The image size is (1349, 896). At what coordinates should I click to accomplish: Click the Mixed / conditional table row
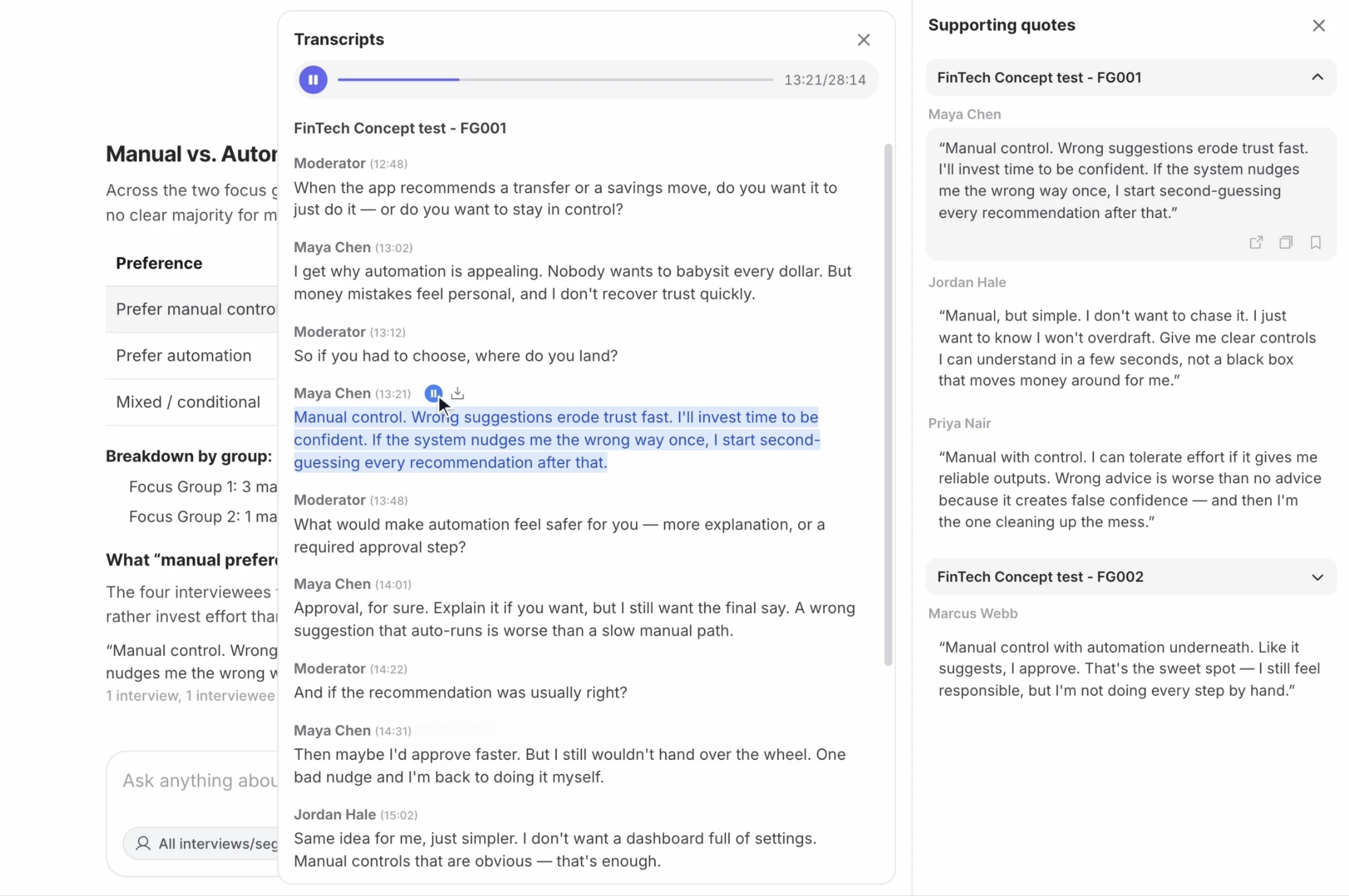click(192, 402)
